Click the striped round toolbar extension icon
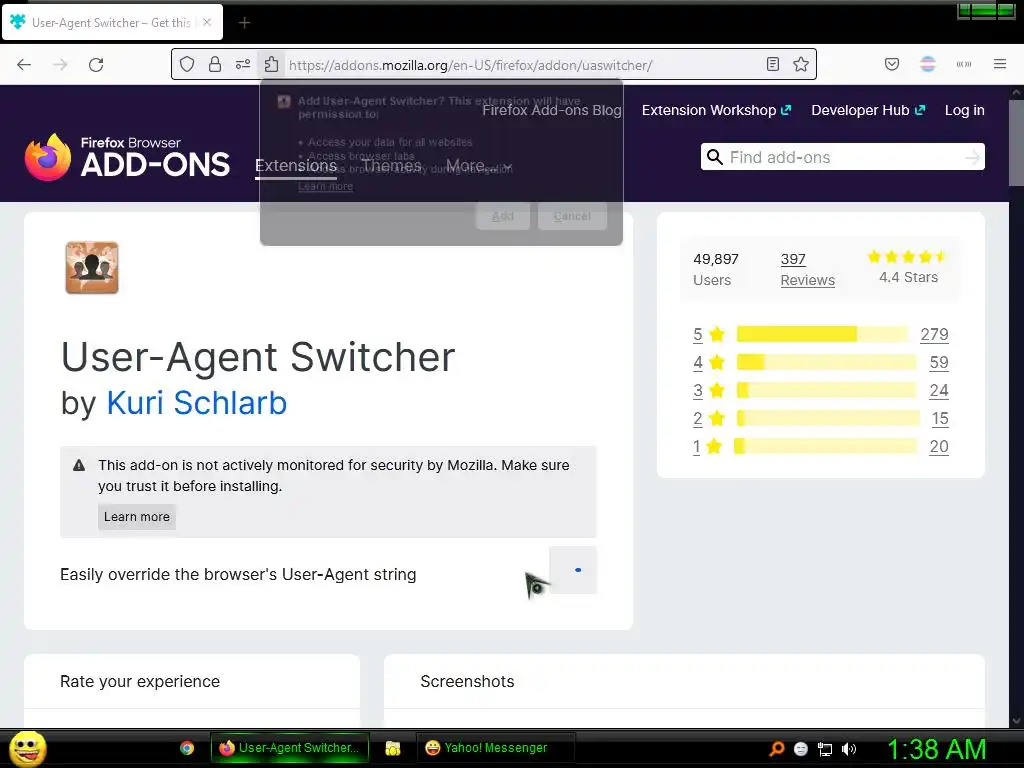Viewport: 1024px width, 768px height. pos(928,64)
